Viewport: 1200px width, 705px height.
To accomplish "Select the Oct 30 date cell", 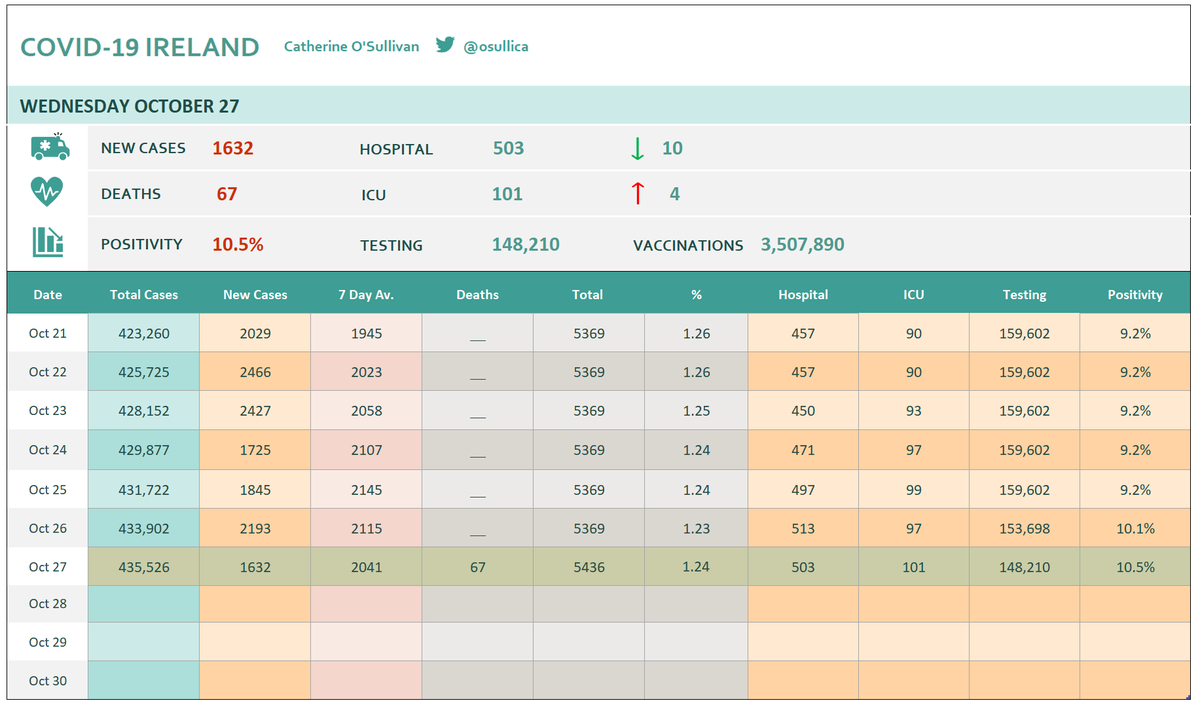I will pyautogui.click(x=47, y=681).
